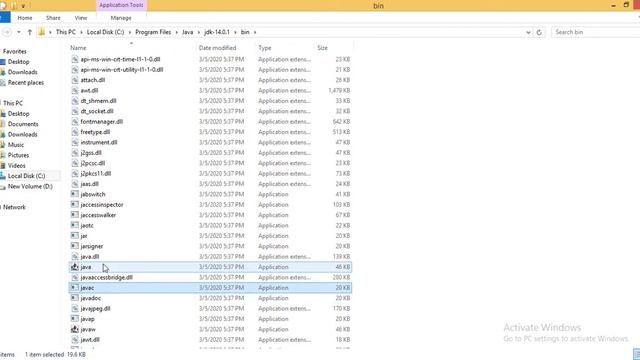
Task: Select the dt_socket.dll file name
Action: pos(97,111)
